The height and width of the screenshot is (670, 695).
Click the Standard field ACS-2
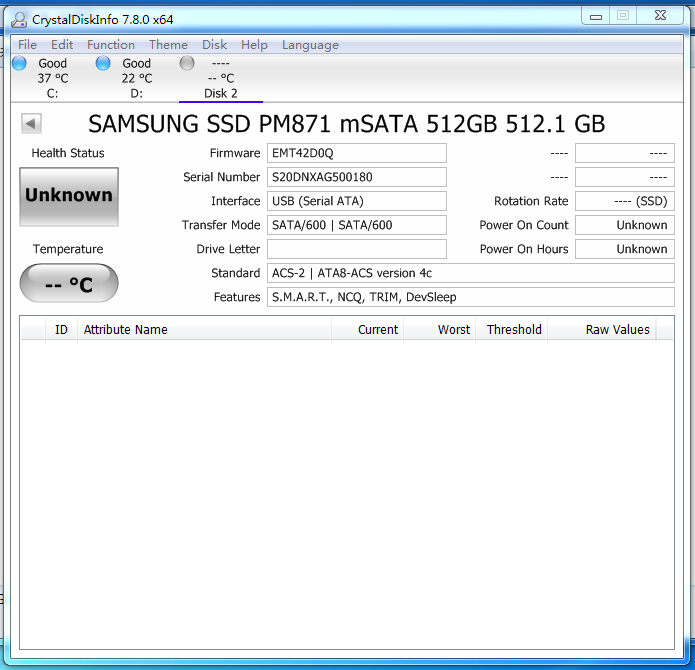[470, 273]
